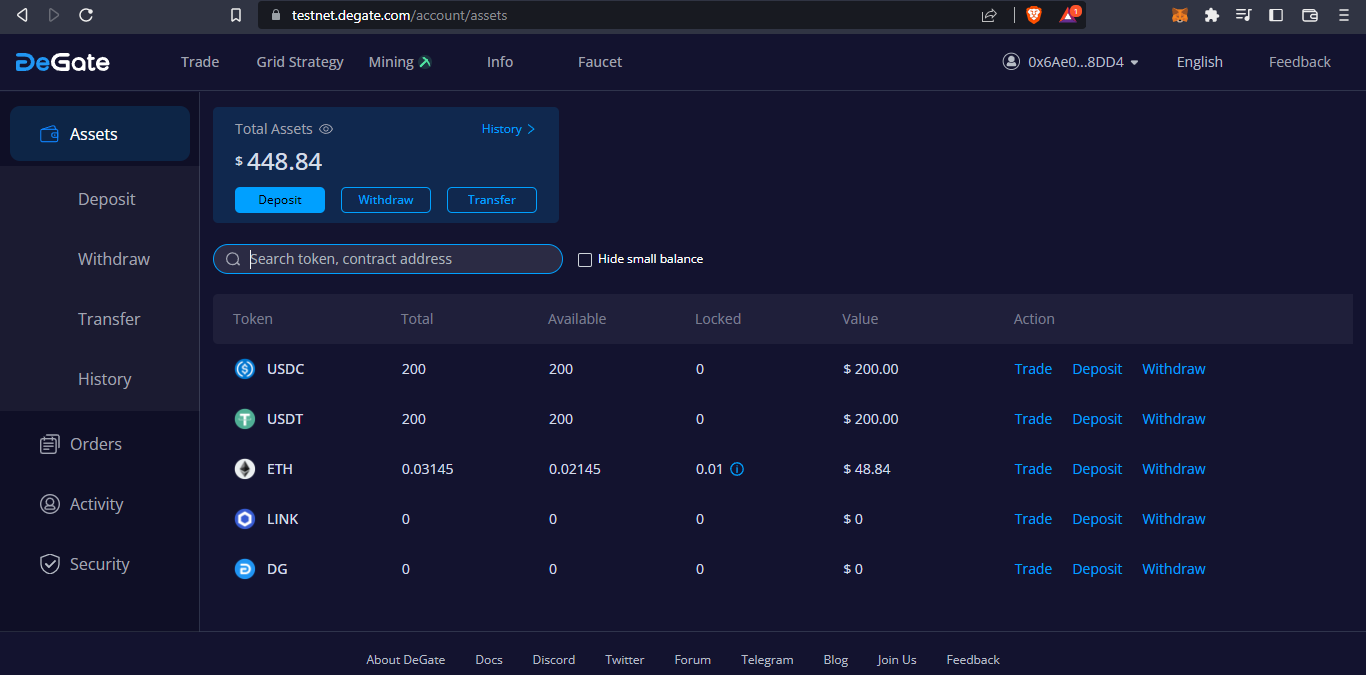1366x675 pixels.
Task: Click the search magnifier icon
Action: 233,260
